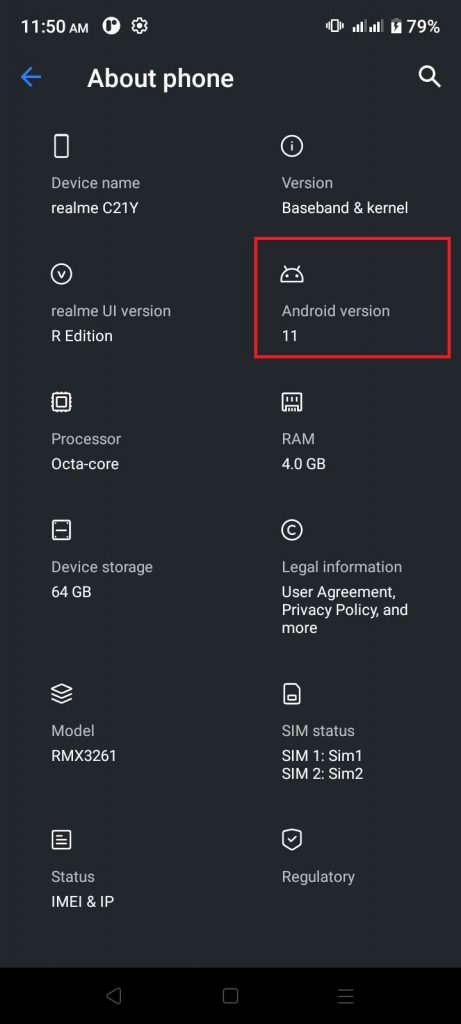Tap the copyright icon for Legal information
The image size is (461, 1024).
[x=291, y=530]
